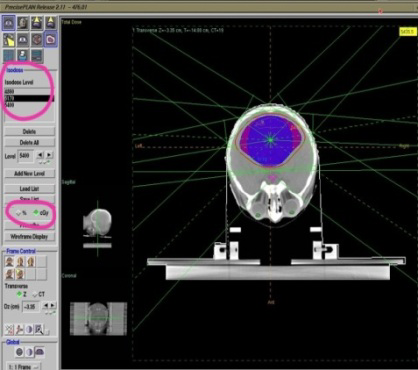This screenshot has height=370, width=418.
Task: Click the yellow dose value swatch top right
Action: 408,32
